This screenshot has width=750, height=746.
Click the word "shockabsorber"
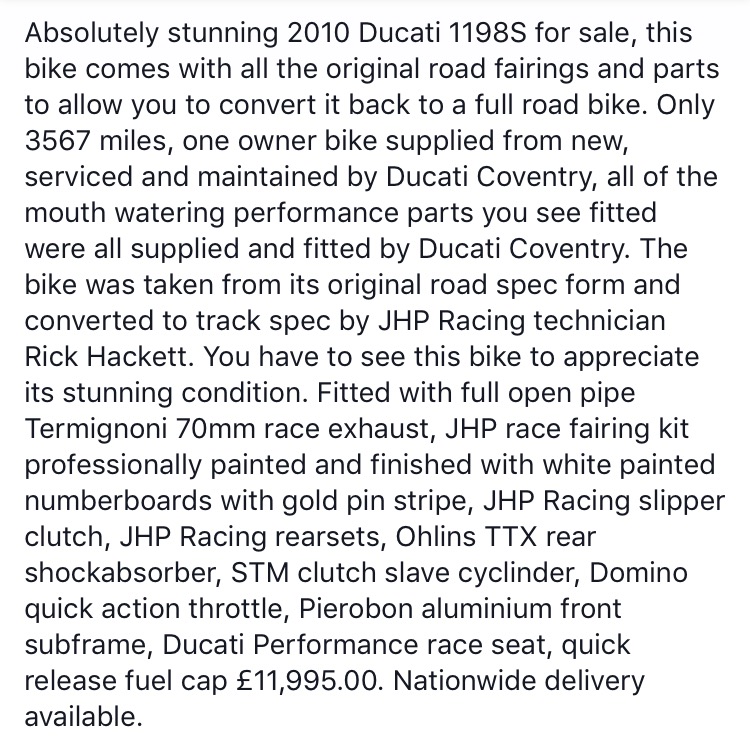[120, 573]
